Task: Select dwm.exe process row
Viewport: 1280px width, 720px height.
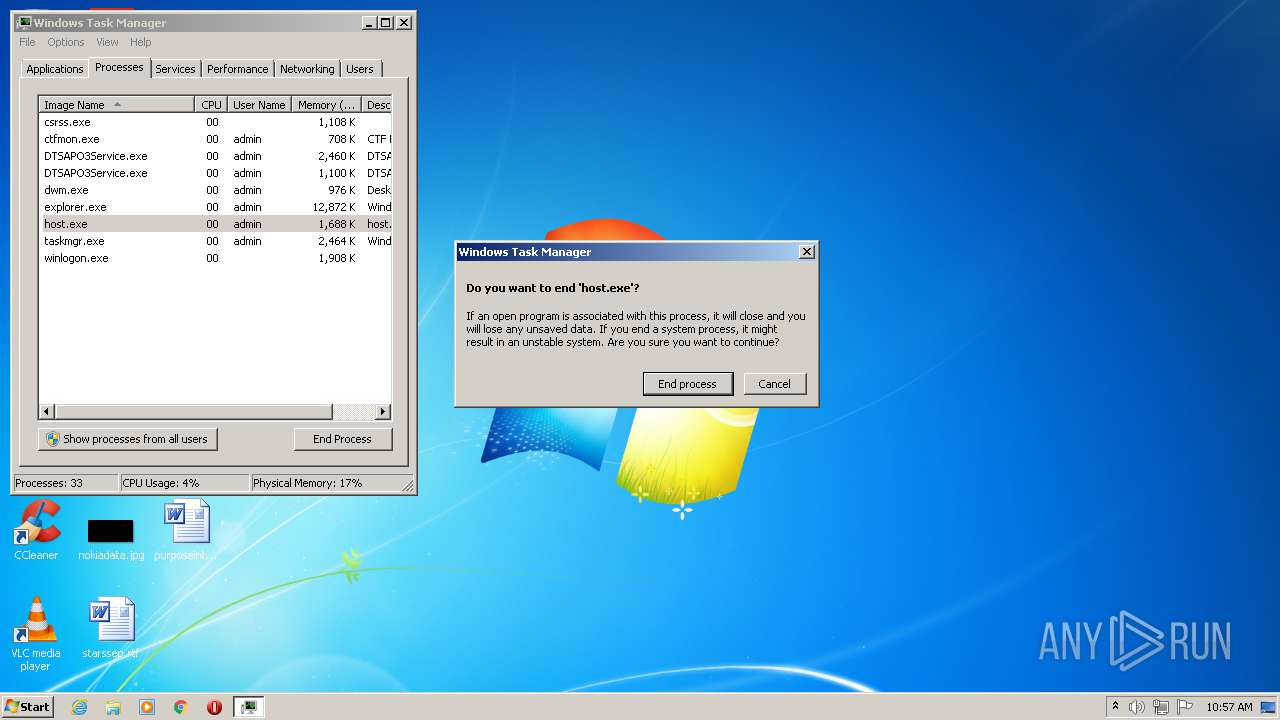Action: tap(215, 190)
